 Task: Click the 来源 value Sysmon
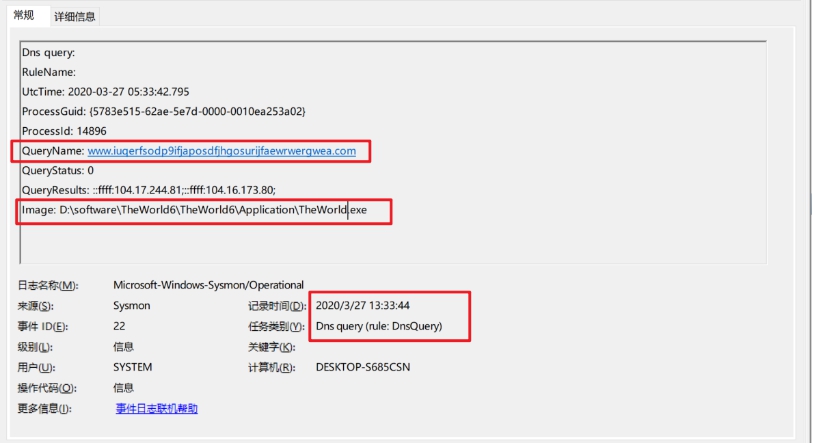click(x=132, y=306)
